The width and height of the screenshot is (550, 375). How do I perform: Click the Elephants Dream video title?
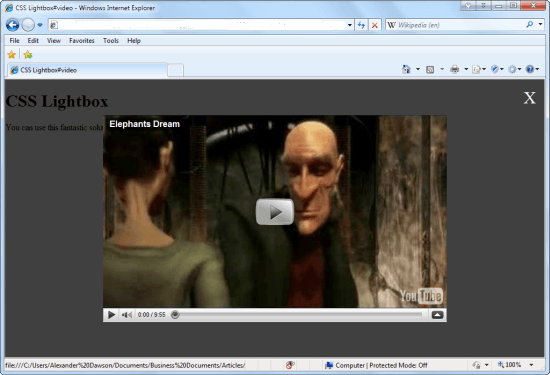click(145, 124)
